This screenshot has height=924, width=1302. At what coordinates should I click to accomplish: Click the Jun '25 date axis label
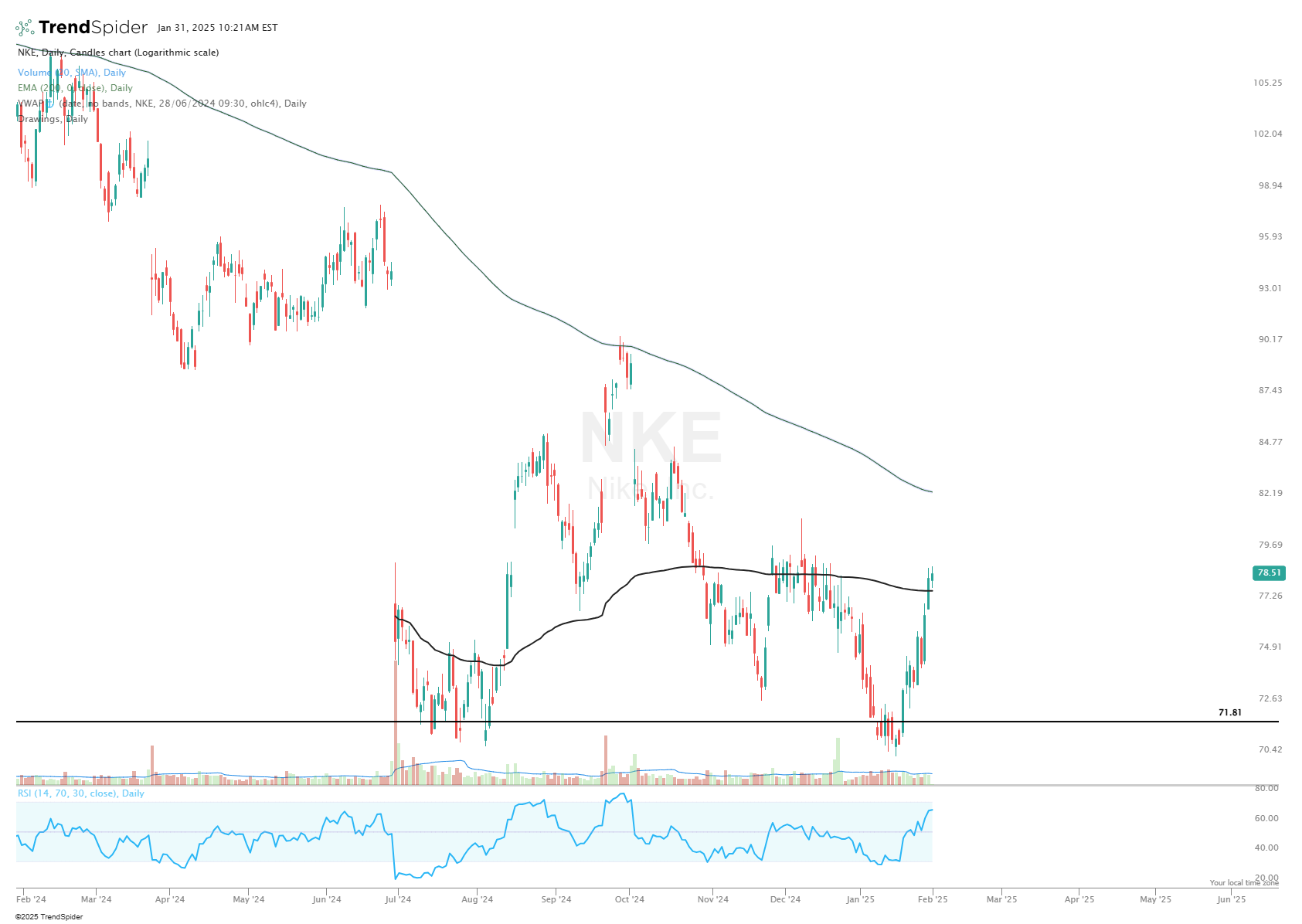point(1232,899)
